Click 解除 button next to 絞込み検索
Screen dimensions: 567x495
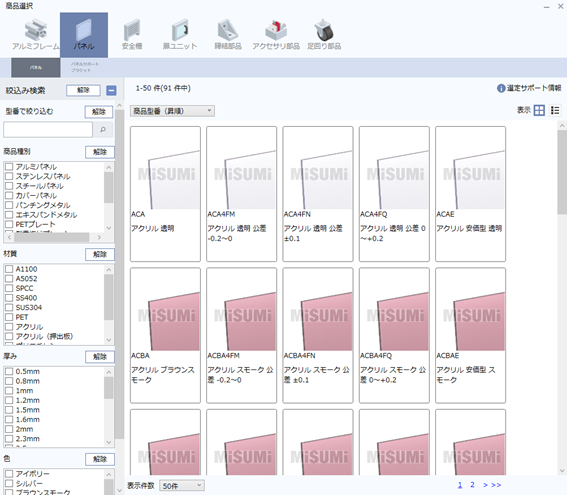(x=83, y=90)
